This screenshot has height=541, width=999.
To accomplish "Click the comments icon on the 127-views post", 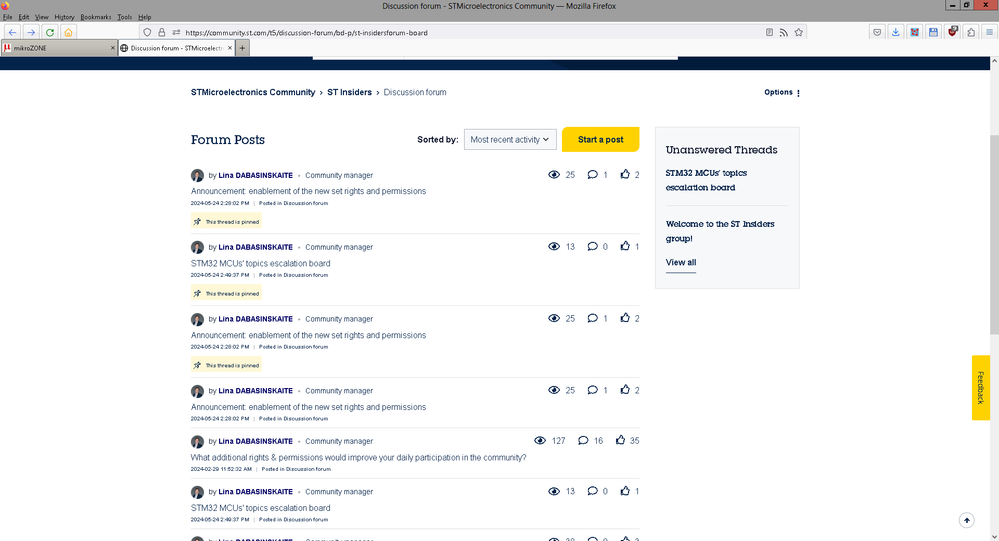I will click(583, 440).
